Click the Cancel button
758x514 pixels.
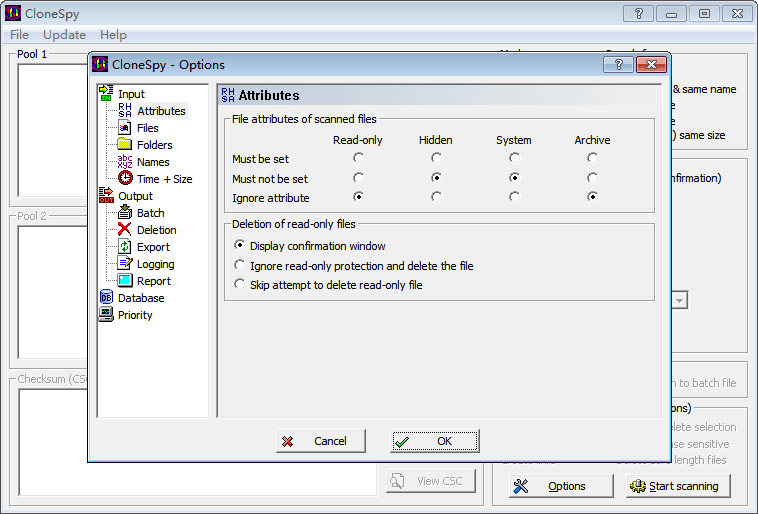[x=321, y=441]
